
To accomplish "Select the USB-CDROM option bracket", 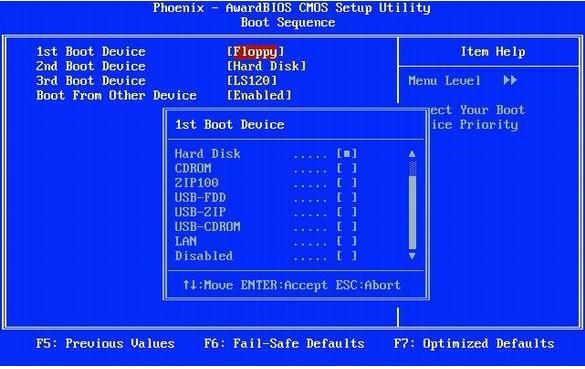I will point(347,226).
